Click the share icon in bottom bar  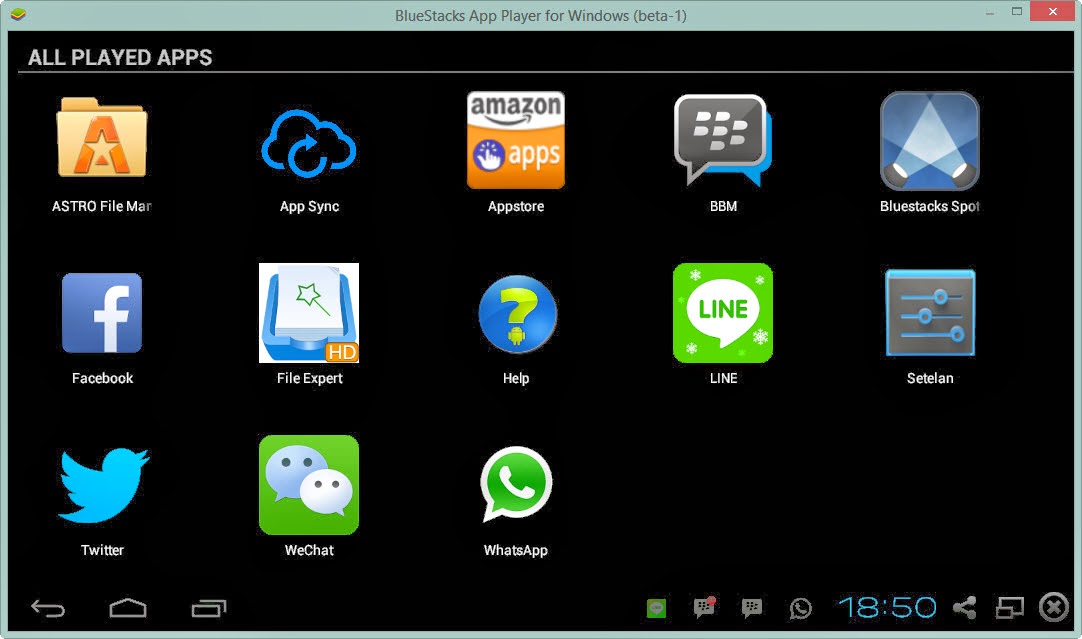point(965,608)
